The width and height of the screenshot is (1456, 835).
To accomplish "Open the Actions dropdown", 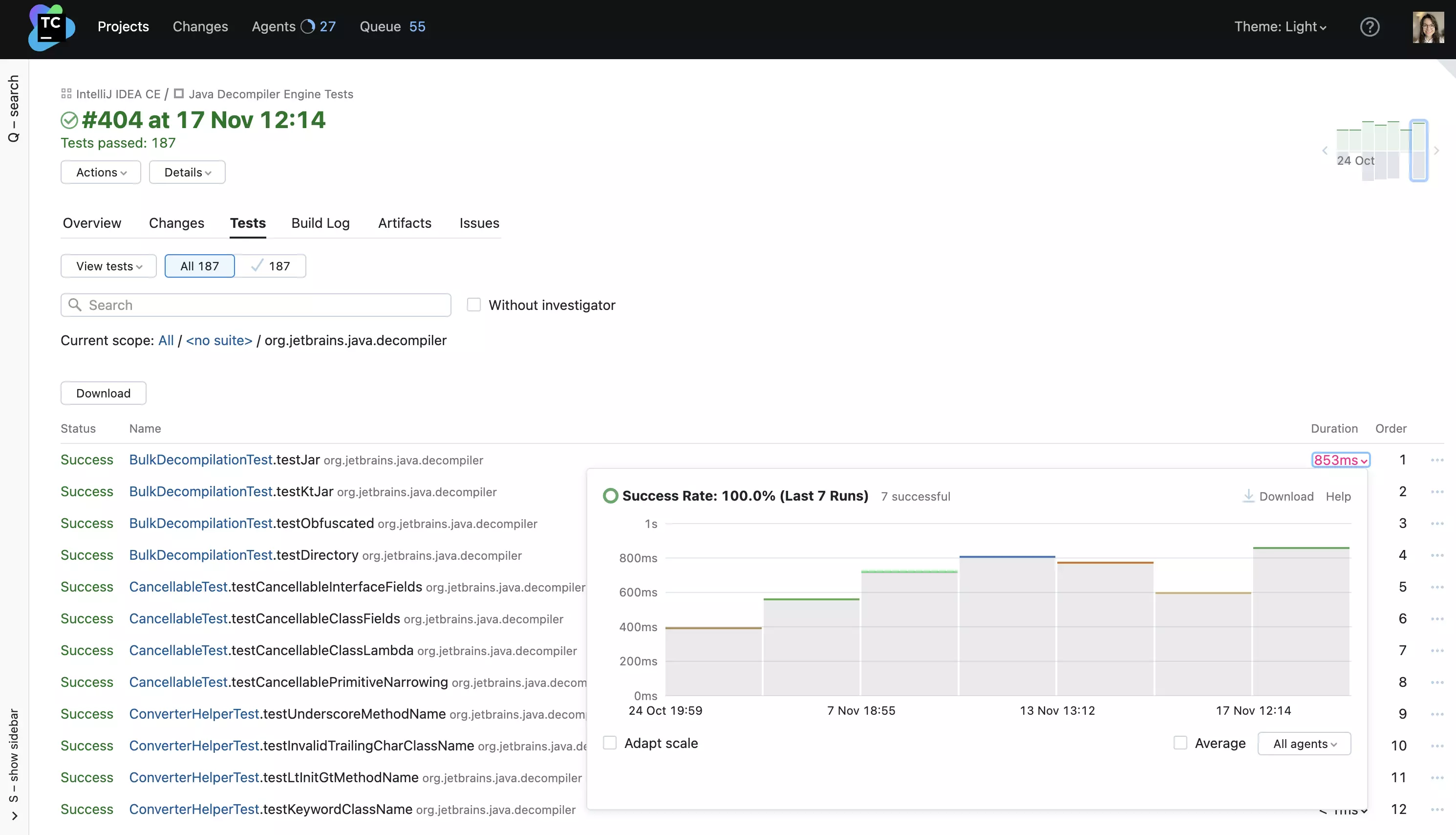I will tap(101, 173).
